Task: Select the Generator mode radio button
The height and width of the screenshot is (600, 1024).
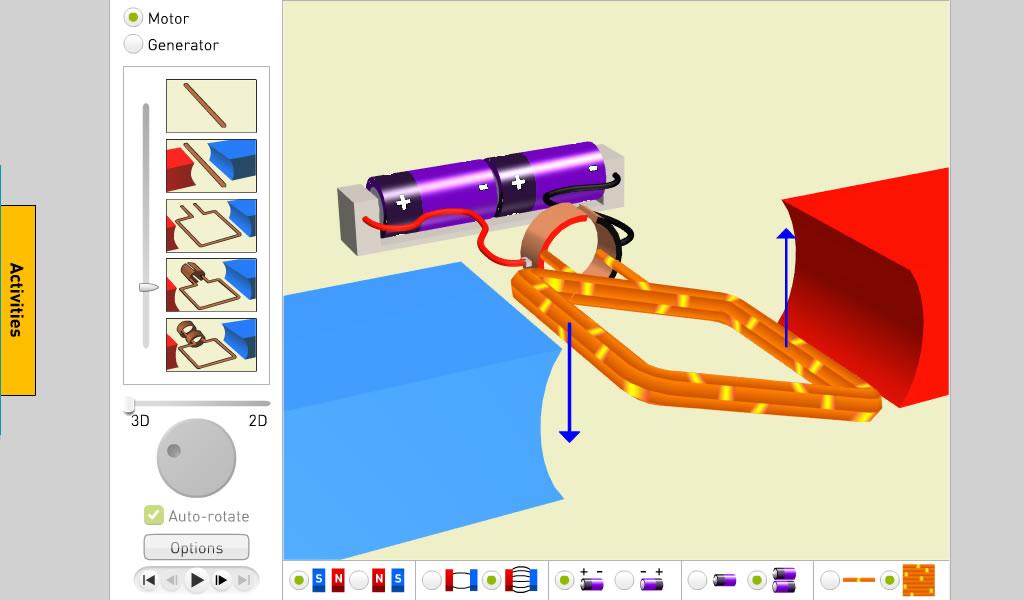Action: pyautogui.click(x=133, y=44)
